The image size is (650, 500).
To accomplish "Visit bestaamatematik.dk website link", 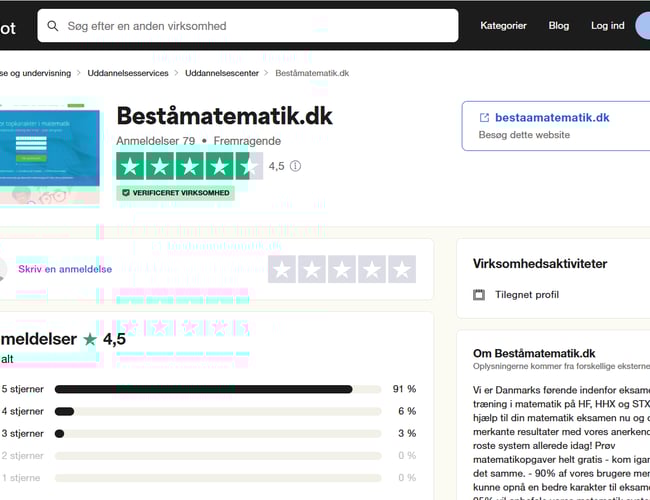I will [x=552, y=118].
